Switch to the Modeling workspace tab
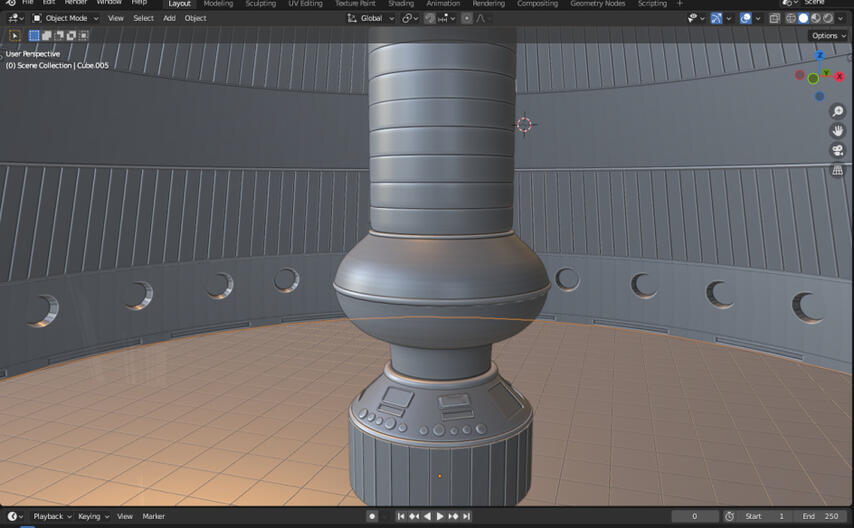This screenshot has width=854, height=528. 218,3
